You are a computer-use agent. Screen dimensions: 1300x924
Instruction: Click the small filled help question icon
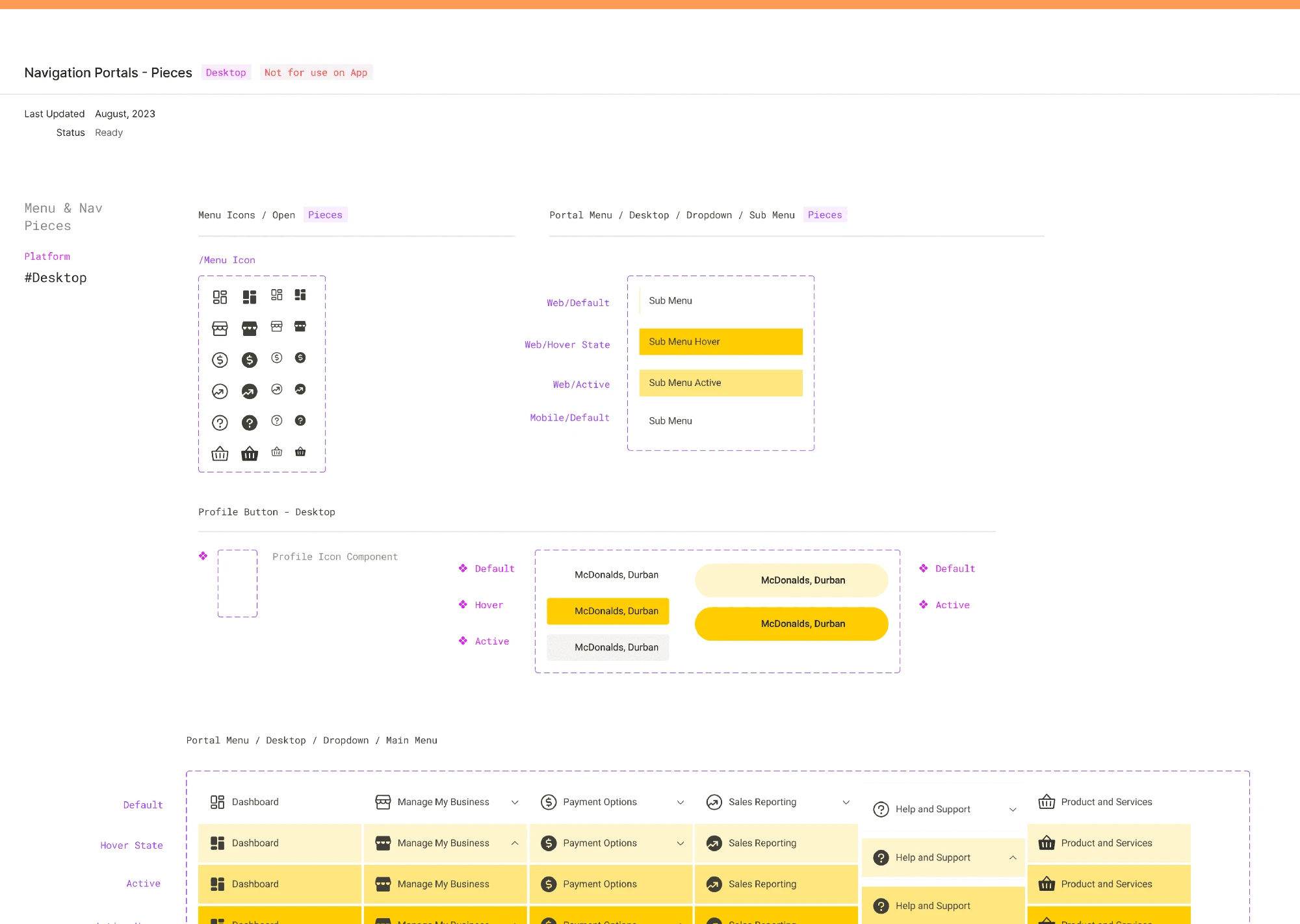click(x=300, y=420)
